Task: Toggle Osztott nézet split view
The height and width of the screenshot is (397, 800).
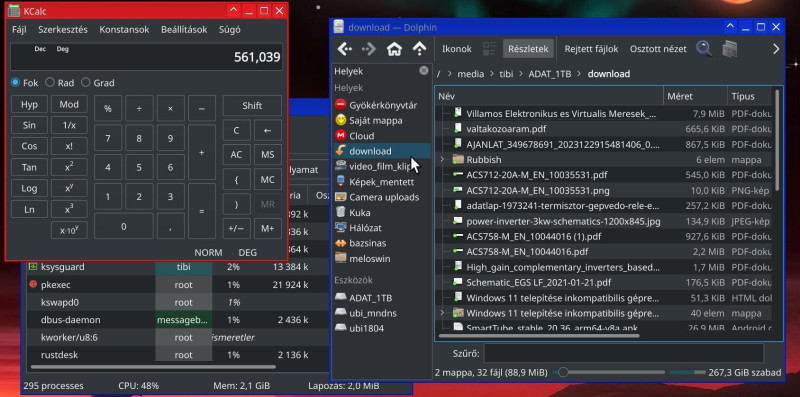Action: [x=658, y=49]
